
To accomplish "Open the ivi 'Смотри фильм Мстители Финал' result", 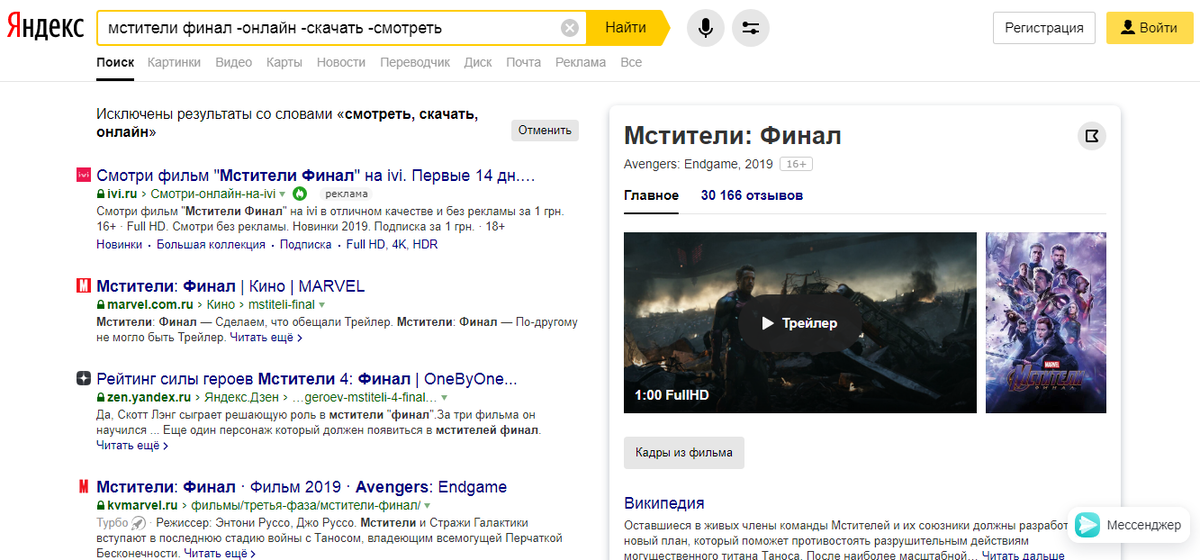I will pos(316,175).
